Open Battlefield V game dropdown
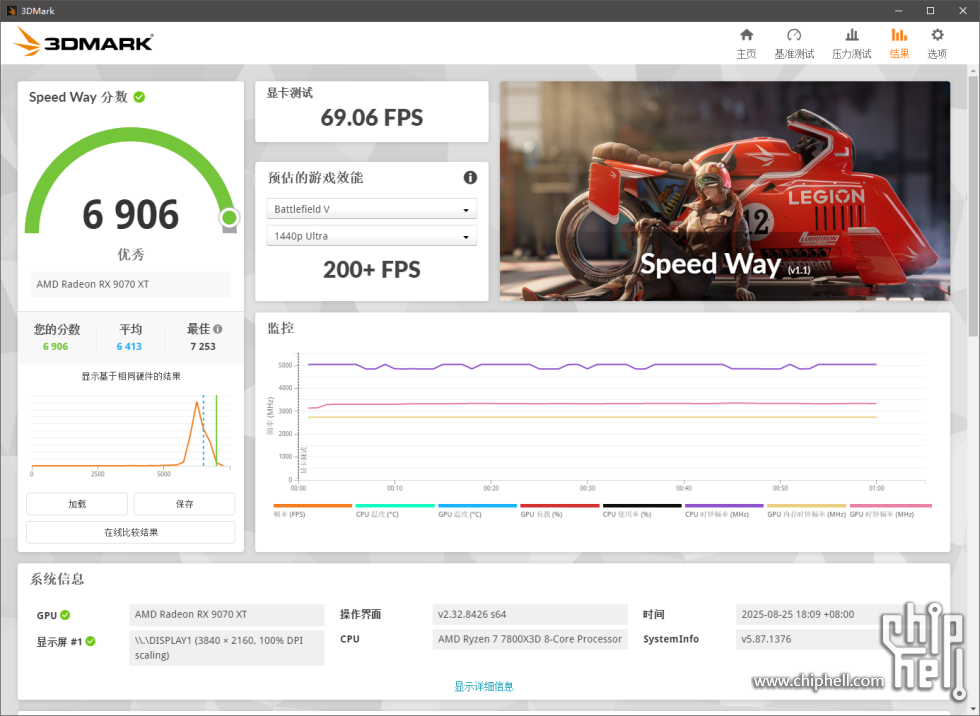The height and width of the screenshot is (716, 980). point(371,209)
